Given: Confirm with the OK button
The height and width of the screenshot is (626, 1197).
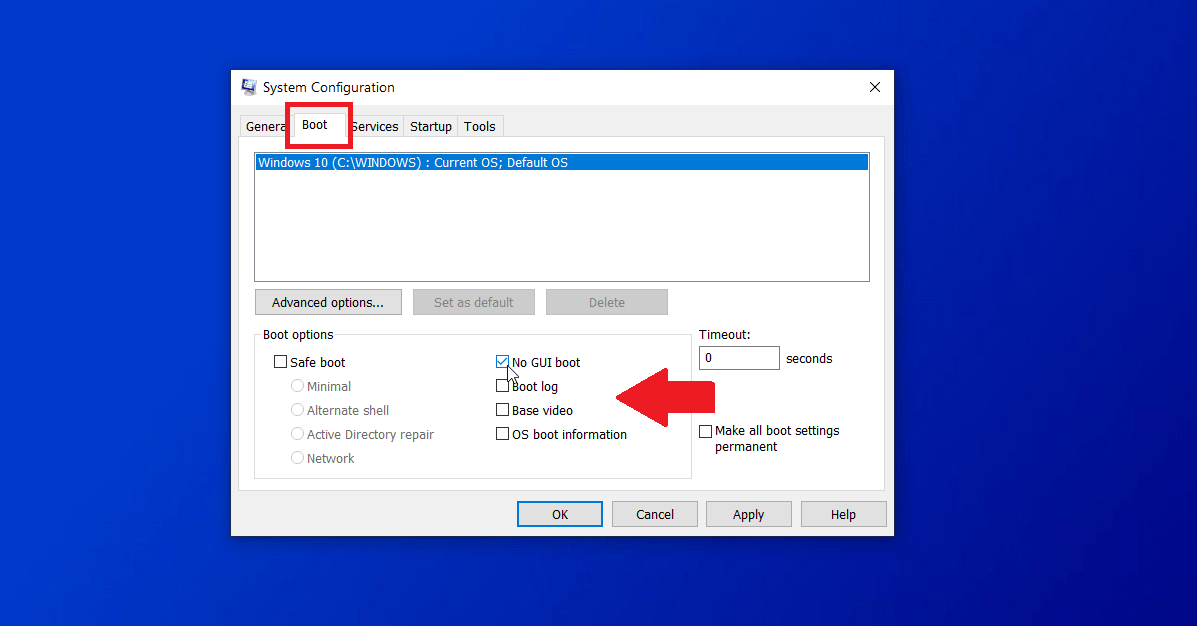Looking at the screenshot, I should pyautogui.click(x=560, y=515).
